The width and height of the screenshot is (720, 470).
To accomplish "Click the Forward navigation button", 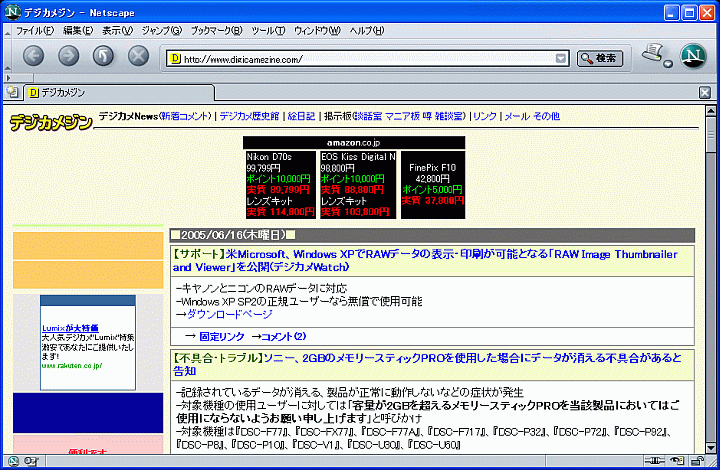I will (x=68, y=56).
